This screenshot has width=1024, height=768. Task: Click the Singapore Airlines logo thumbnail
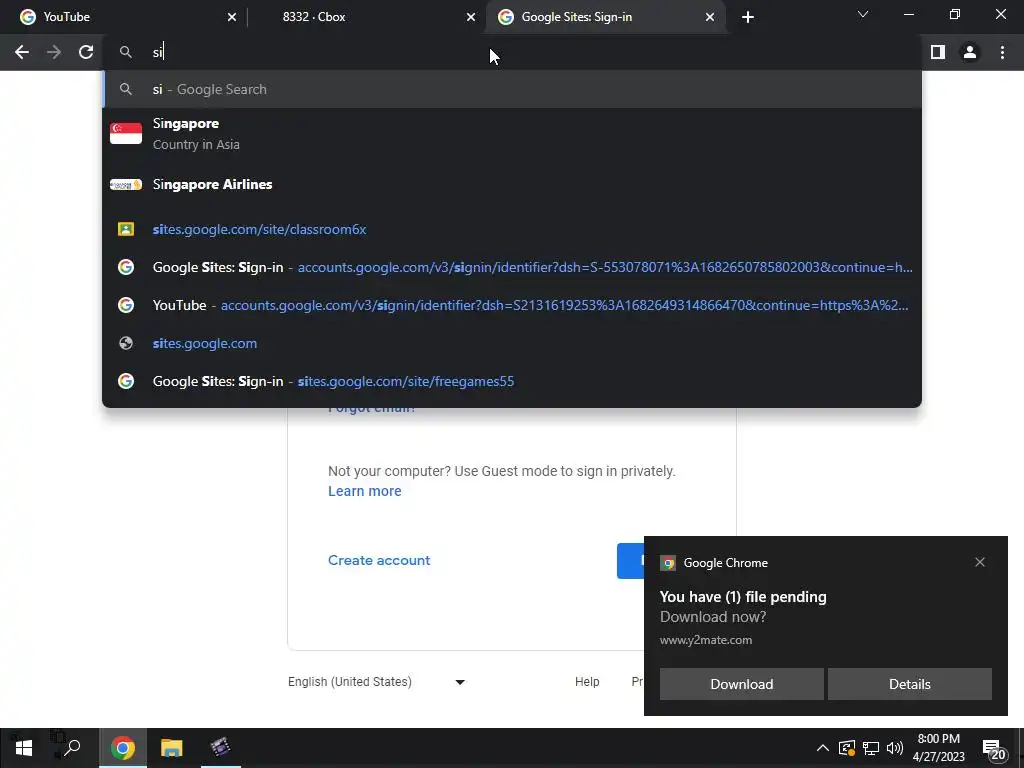pos(126,185)
